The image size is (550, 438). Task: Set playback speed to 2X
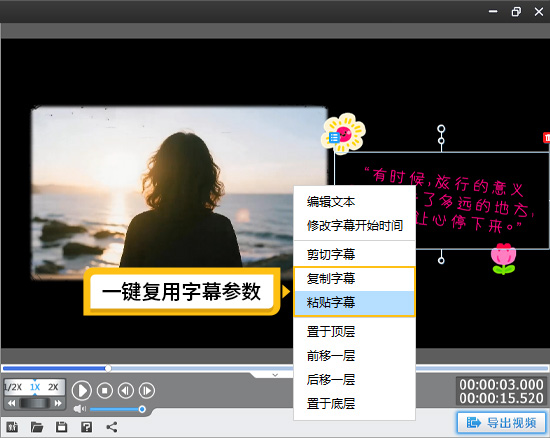click(53, 387)
